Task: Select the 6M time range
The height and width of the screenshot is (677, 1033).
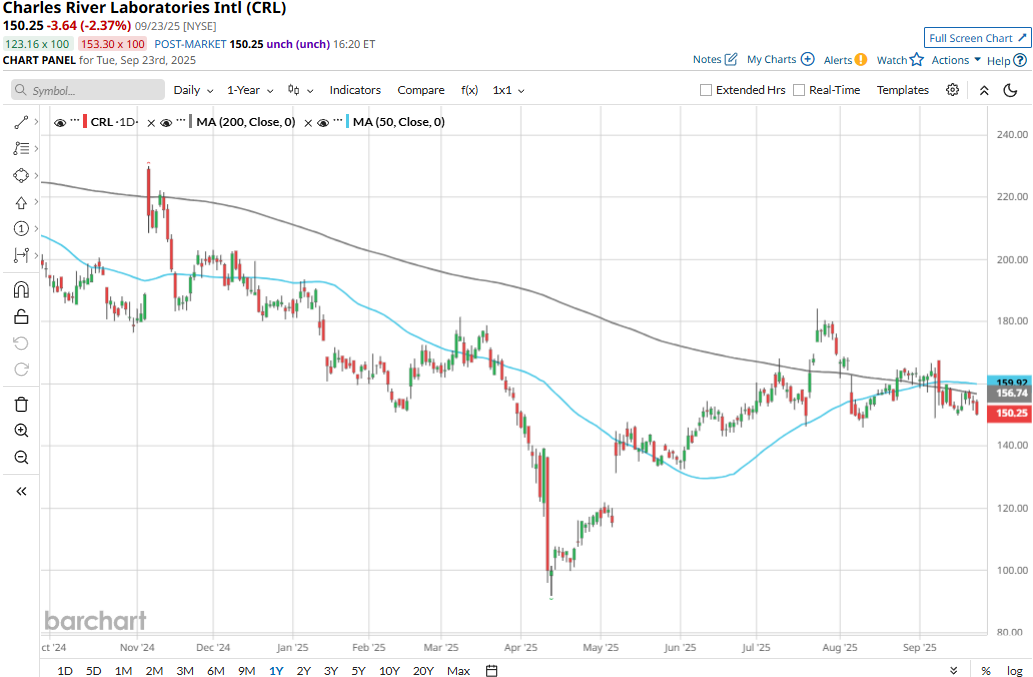Action: (215, 670)
